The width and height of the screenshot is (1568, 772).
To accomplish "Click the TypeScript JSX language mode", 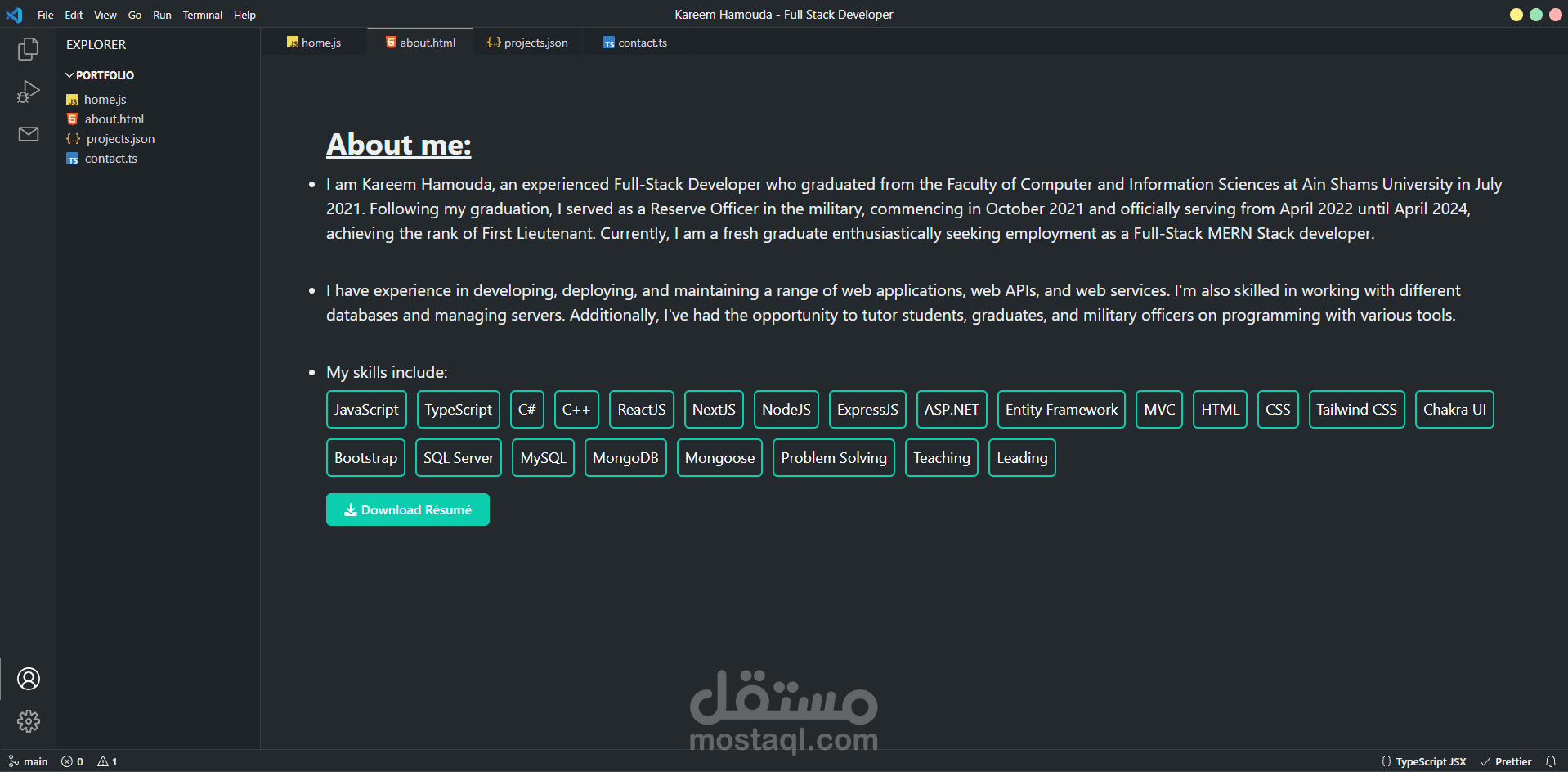I will (1423, 761).
